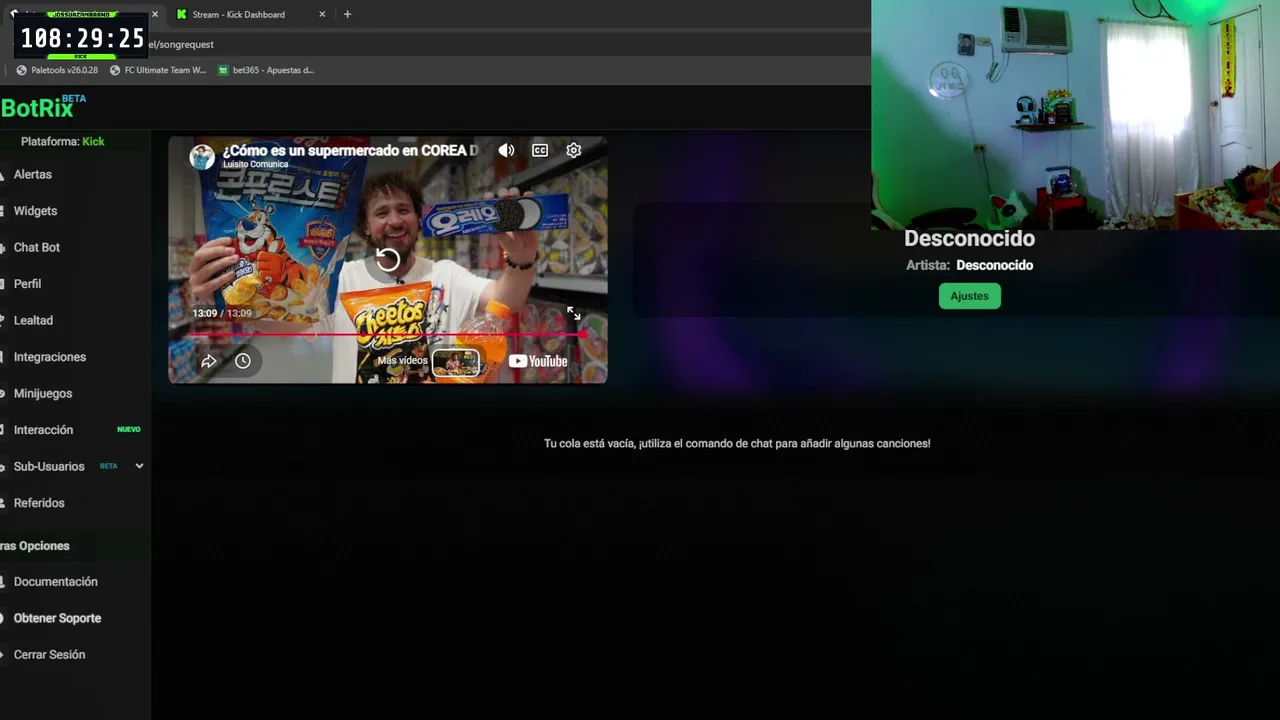This screenshot has height=720, width=1280.
Task: Log out with Cerrar Sesión
Action: (49, 655)
